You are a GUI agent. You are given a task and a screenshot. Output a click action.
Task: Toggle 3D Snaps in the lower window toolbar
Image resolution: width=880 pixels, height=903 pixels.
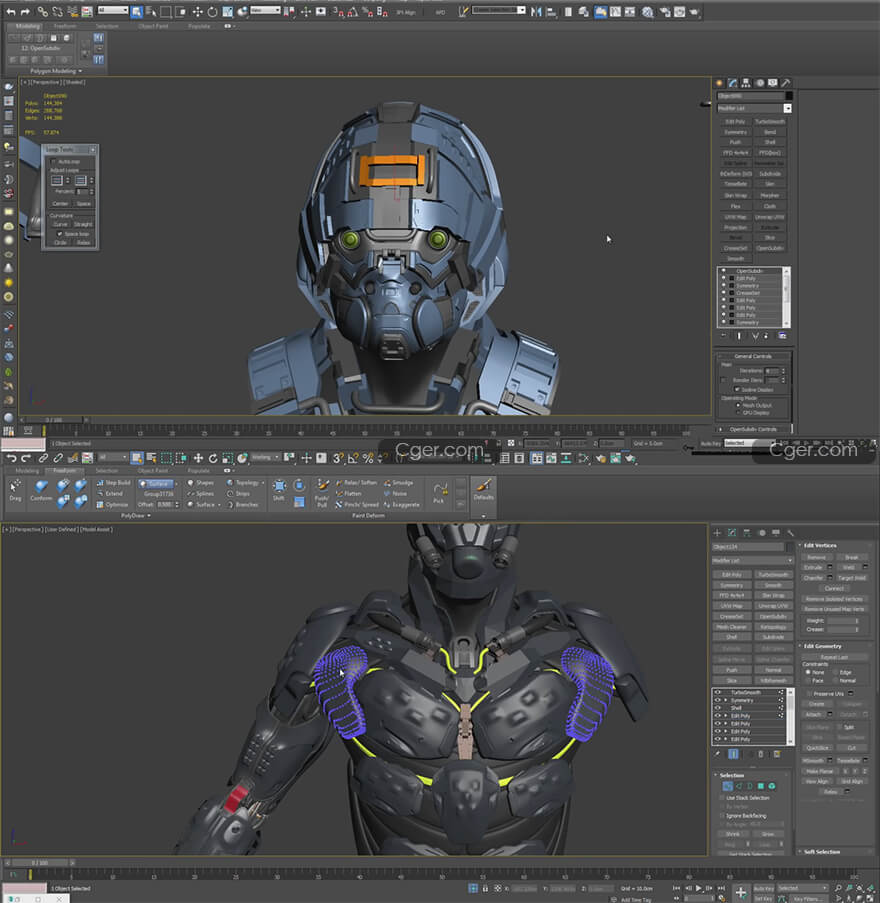pyautogui.click(x=337, y=458)
